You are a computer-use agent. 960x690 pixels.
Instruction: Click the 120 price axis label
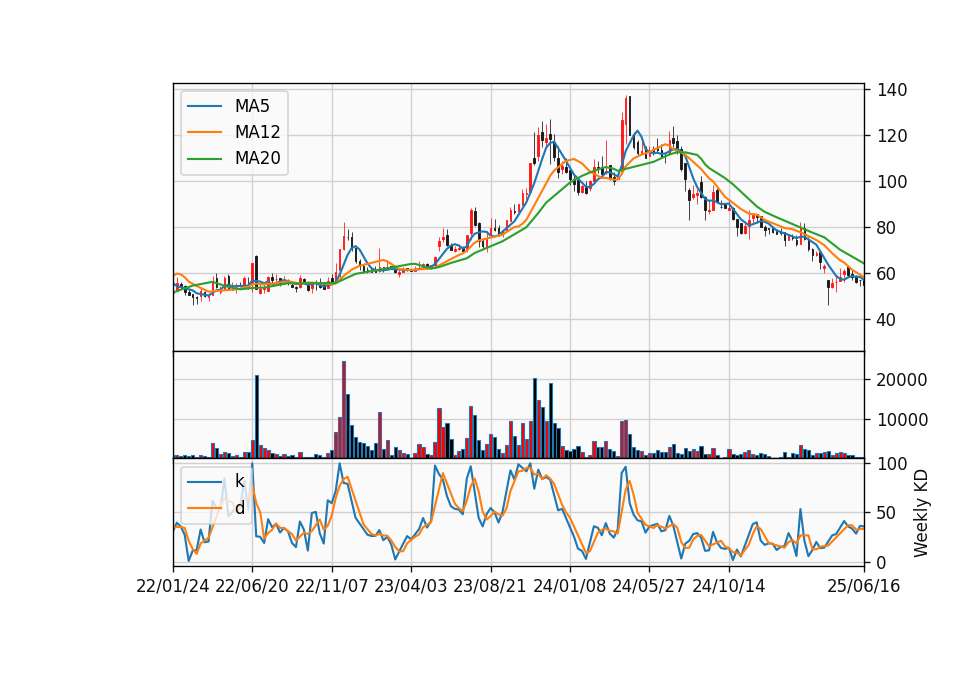coord(892,136)
